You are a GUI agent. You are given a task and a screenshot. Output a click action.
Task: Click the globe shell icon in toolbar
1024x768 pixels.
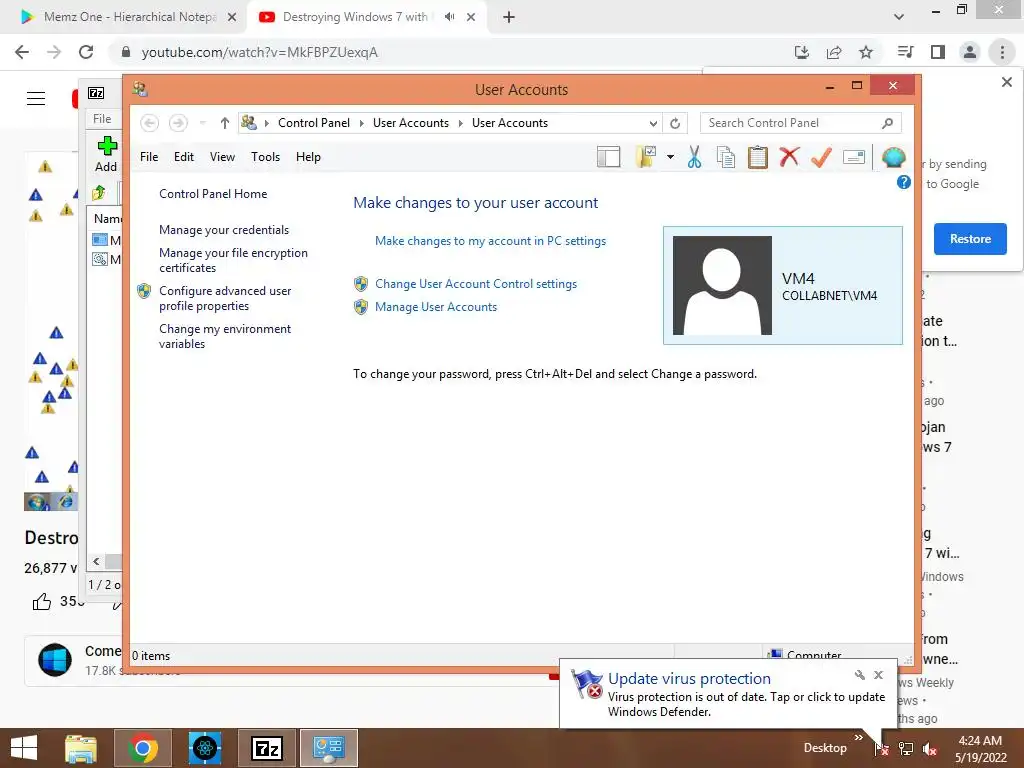893,157
